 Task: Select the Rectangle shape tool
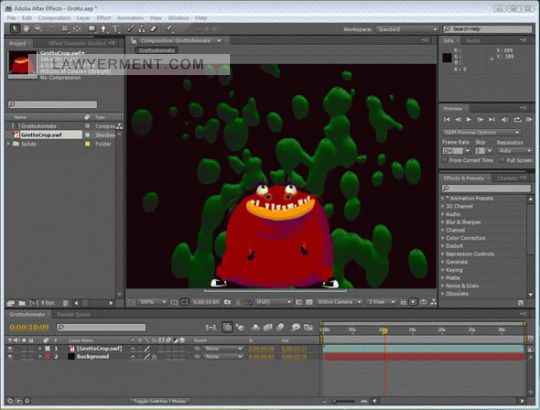point(92,29)
